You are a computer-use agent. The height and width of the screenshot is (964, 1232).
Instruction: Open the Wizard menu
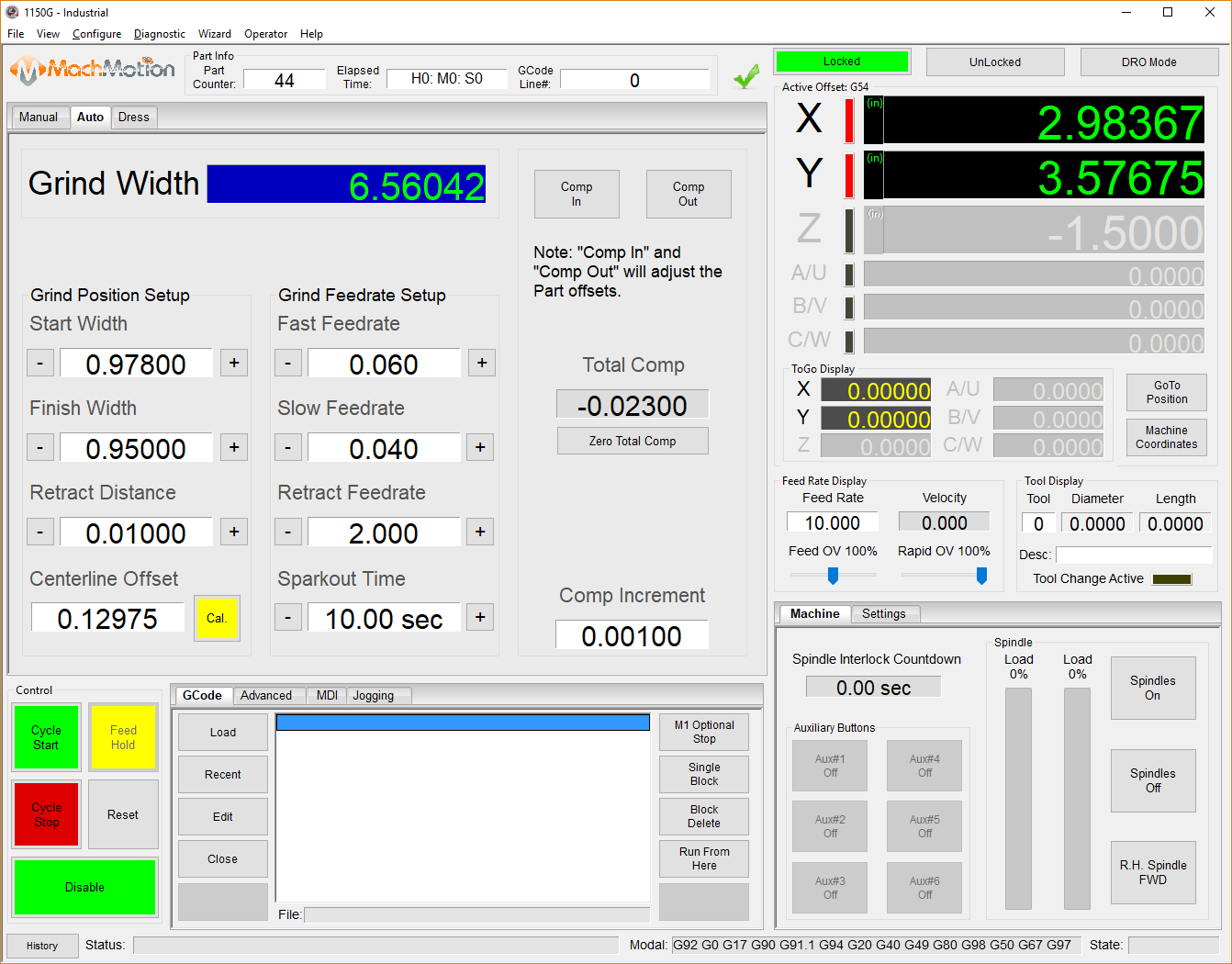[x=215, y=34]
